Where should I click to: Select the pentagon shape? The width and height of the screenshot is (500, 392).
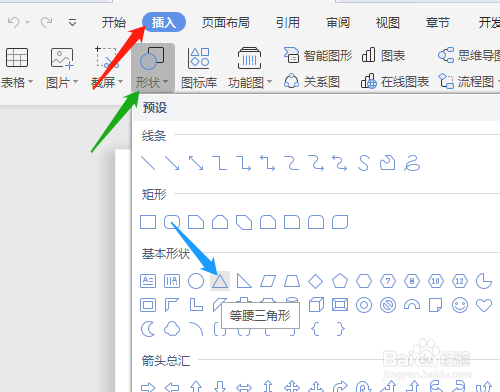340,281
